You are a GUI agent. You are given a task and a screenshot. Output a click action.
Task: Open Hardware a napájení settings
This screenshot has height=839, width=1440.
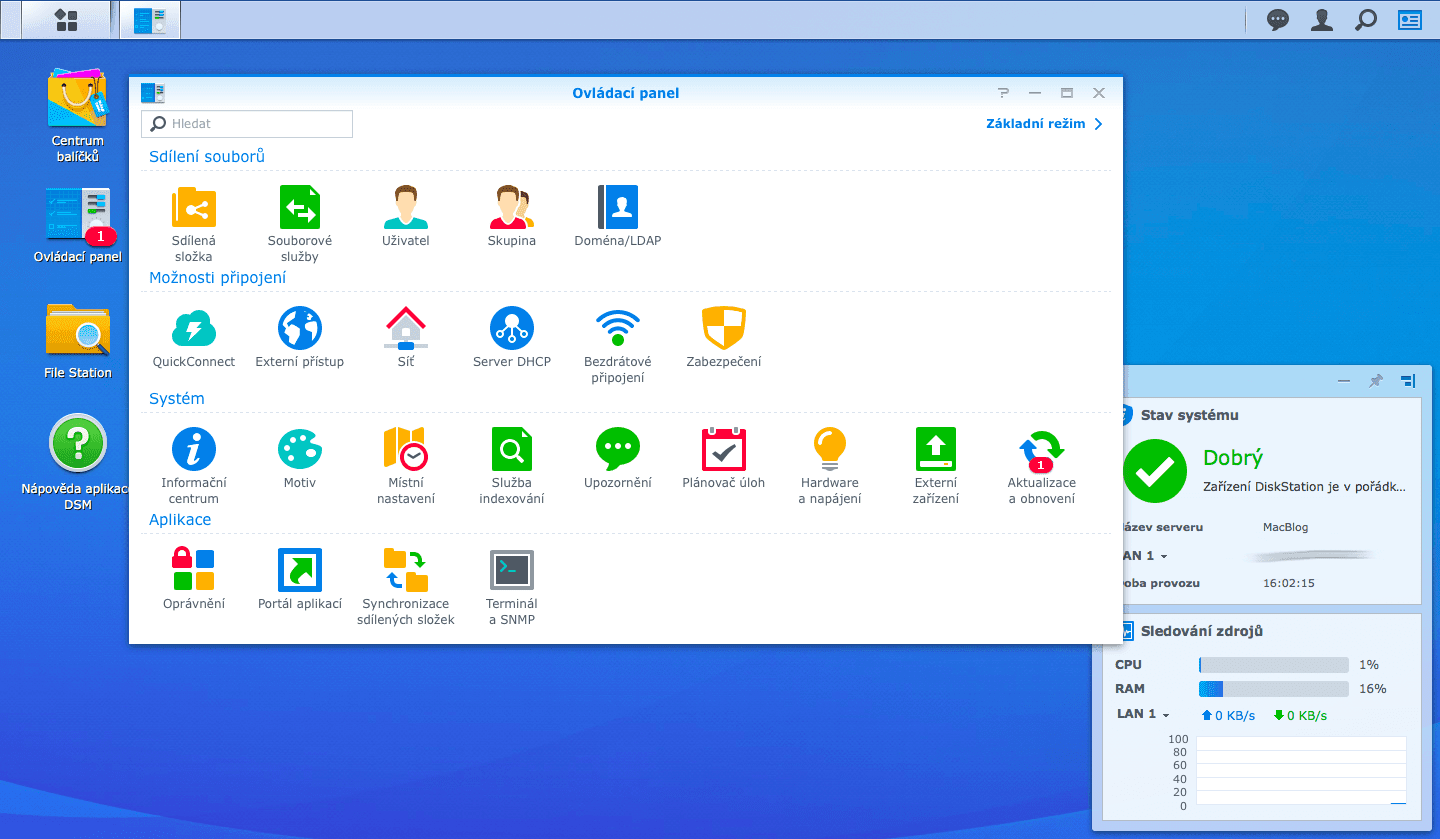830,466
